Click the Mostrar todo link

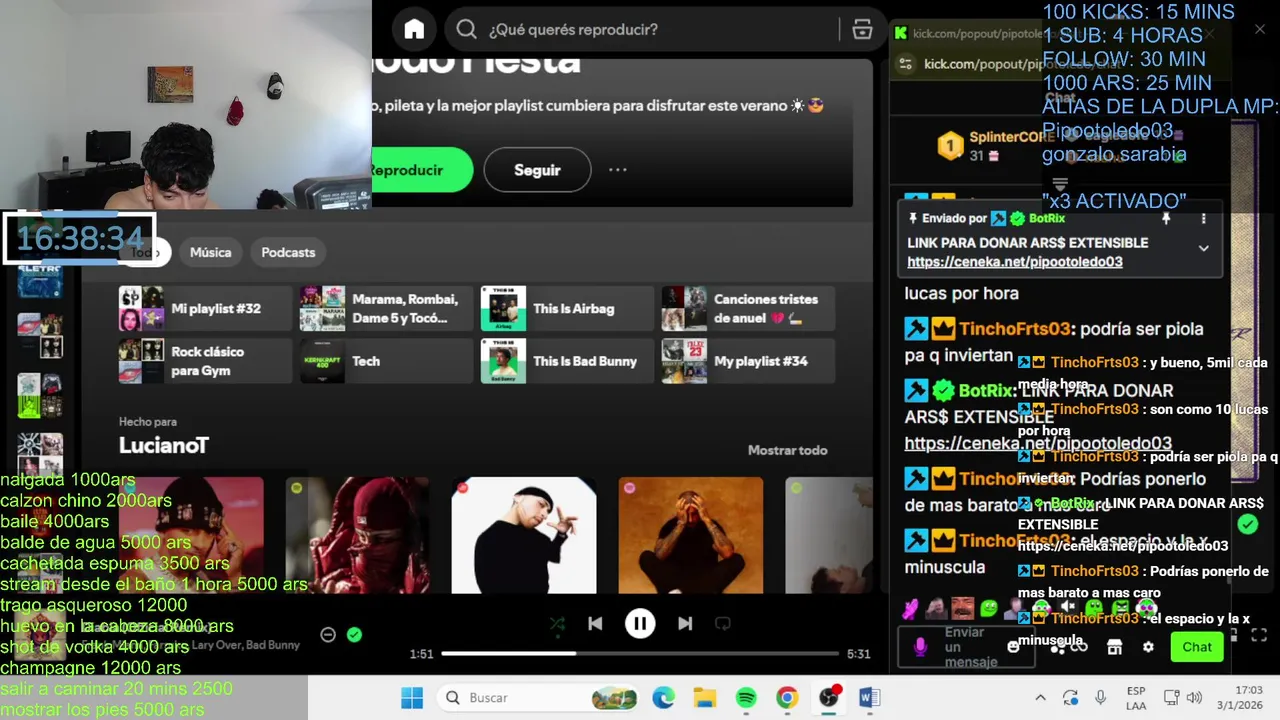point(787,450)
